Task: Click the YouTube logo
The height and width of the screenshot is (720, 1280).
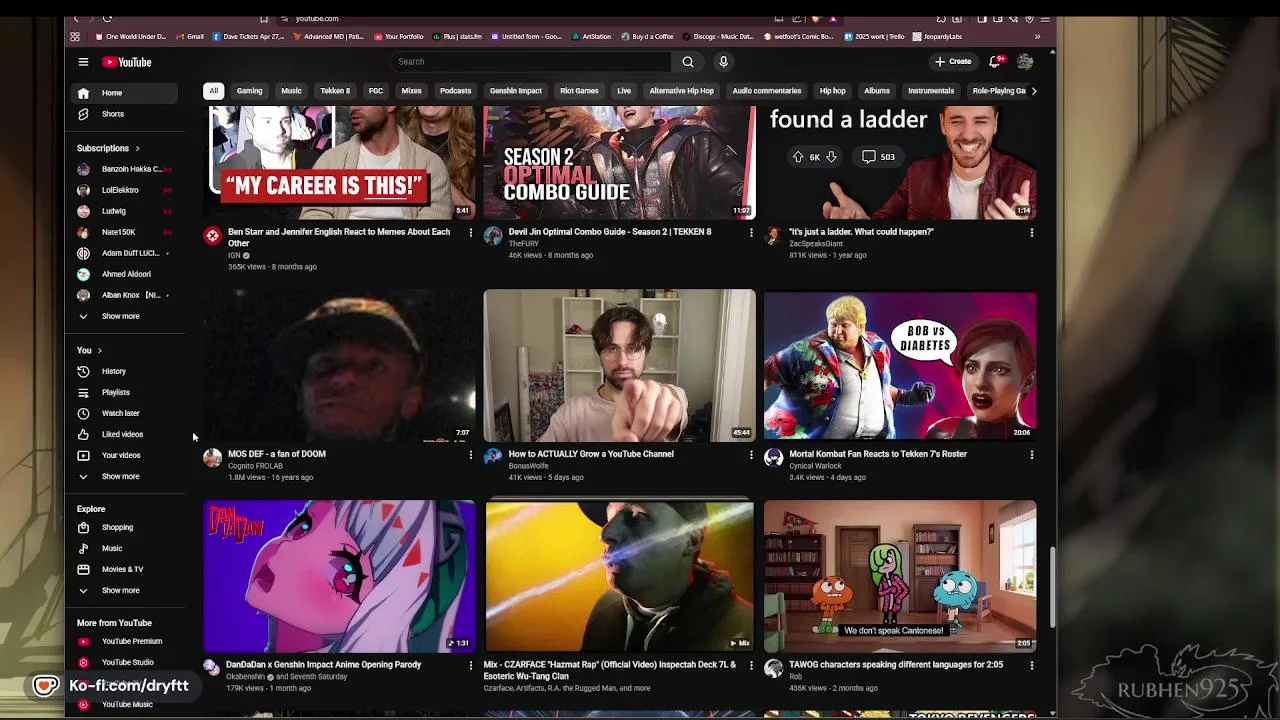Action: click(x=126, y=62)
